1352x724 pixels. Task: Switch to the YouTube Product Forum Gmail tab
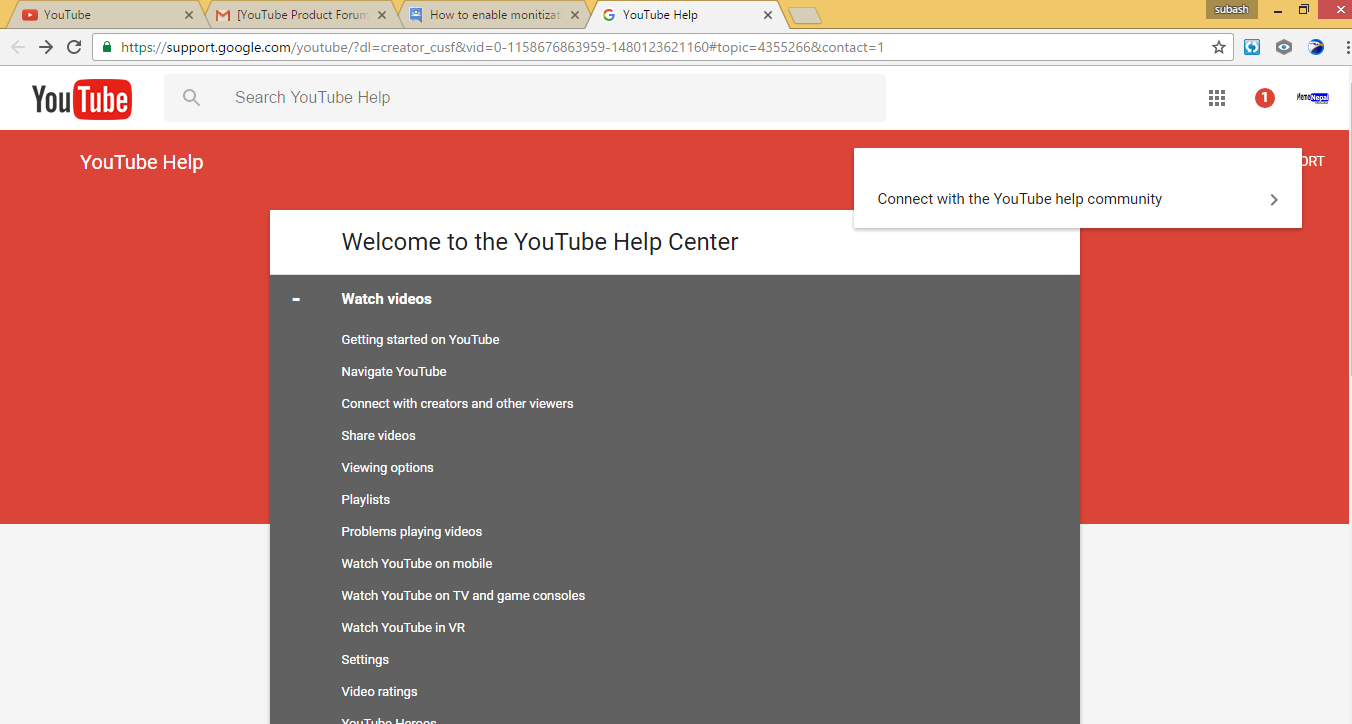click(300, 15)
